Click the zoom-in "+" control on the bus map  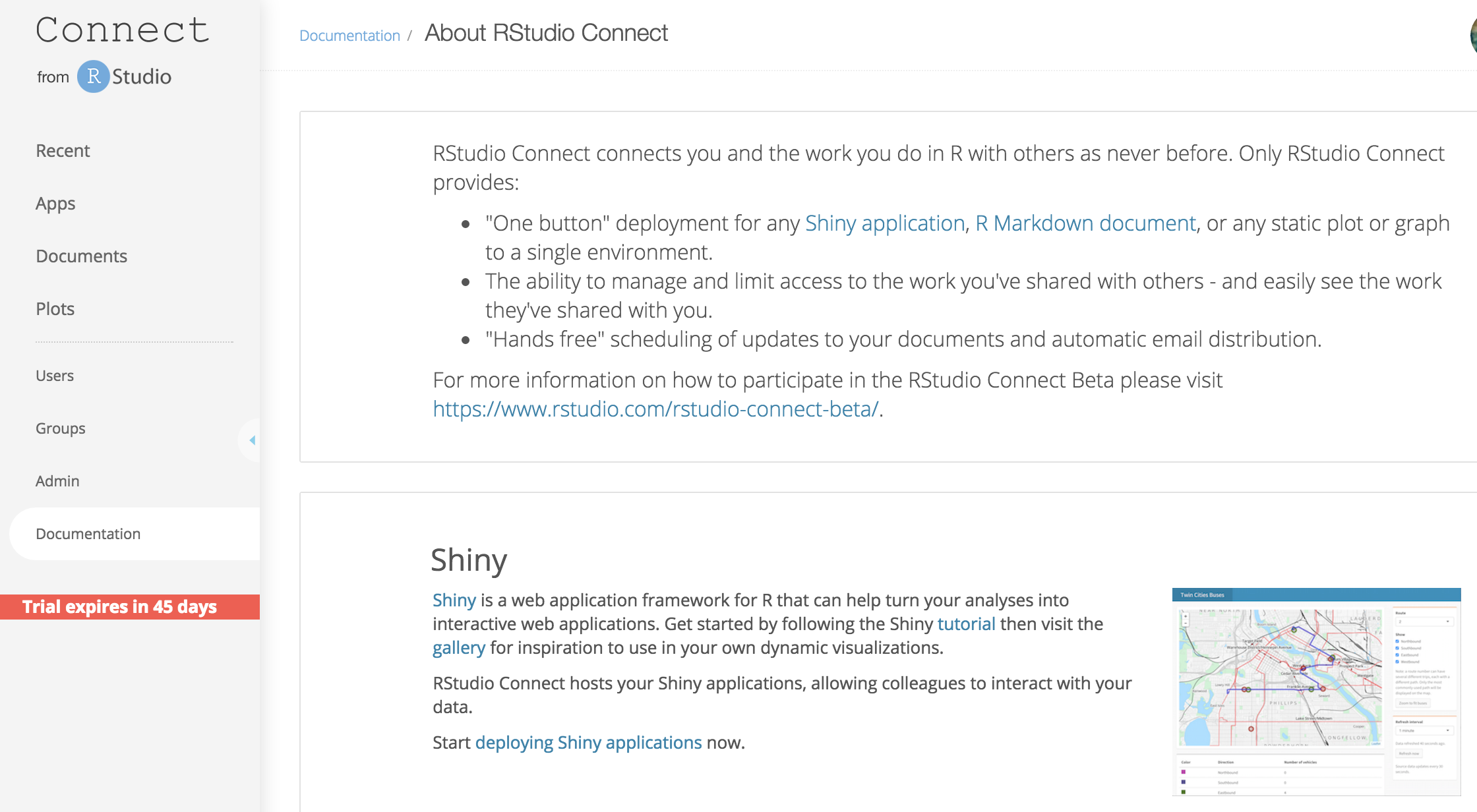(x=1186, y=616)
